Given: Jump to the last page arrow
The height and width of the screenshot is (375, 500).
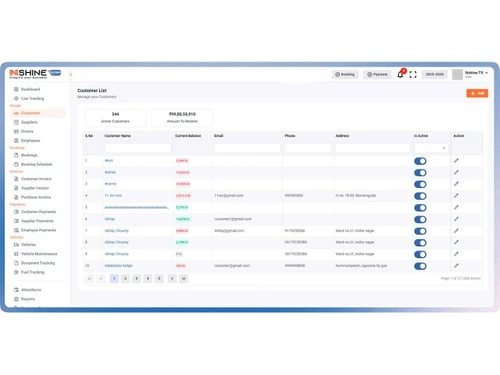Looking at the screenshot, I should pyautogui.click(x=184, y=278).
